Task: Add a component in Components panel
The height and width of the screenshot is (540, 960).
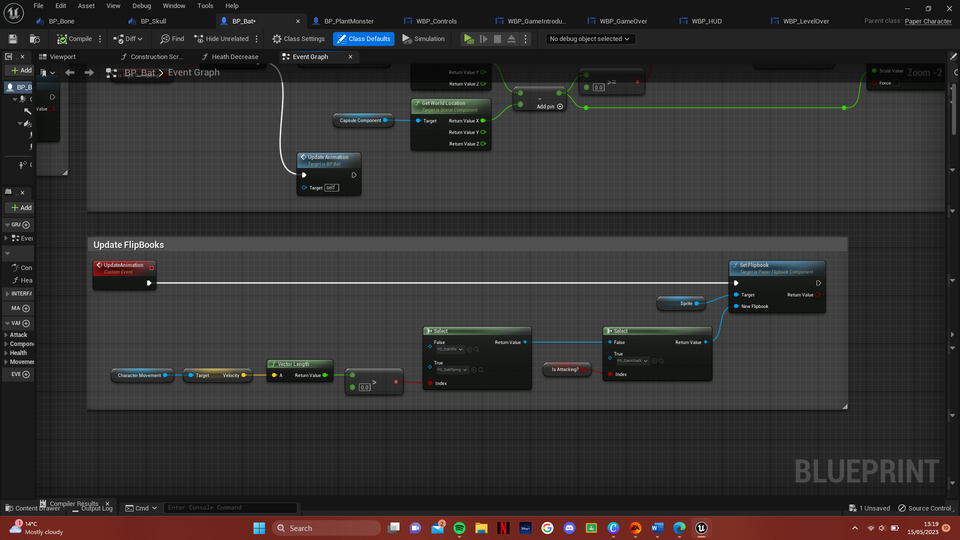Action: (x=21, y=70)
